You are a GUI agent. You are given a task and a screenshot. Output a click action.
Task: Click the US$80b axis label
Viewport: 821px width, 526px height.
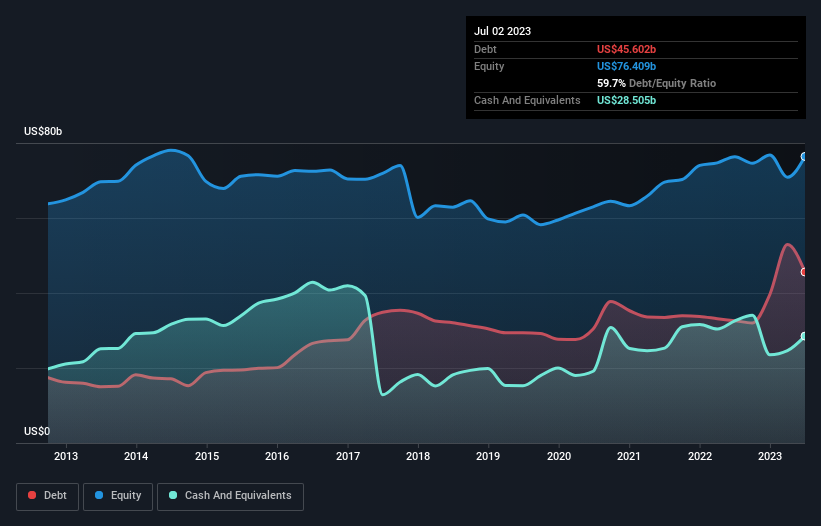click(43, 131)
